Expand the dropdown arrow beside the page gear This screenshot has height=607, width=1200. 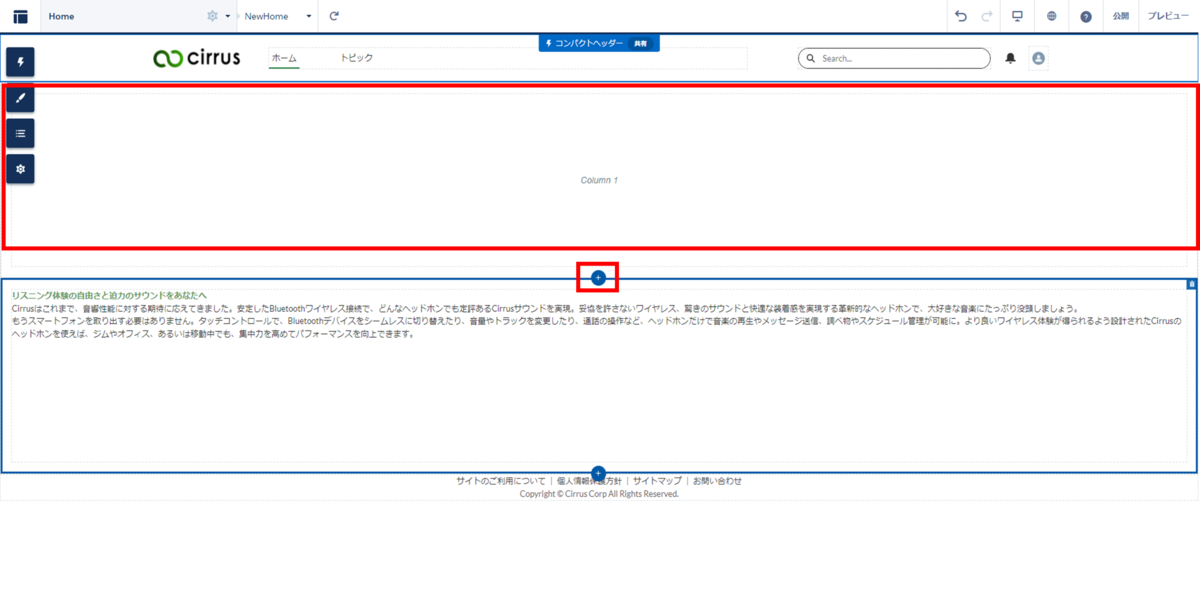click(x=228, y=16)
